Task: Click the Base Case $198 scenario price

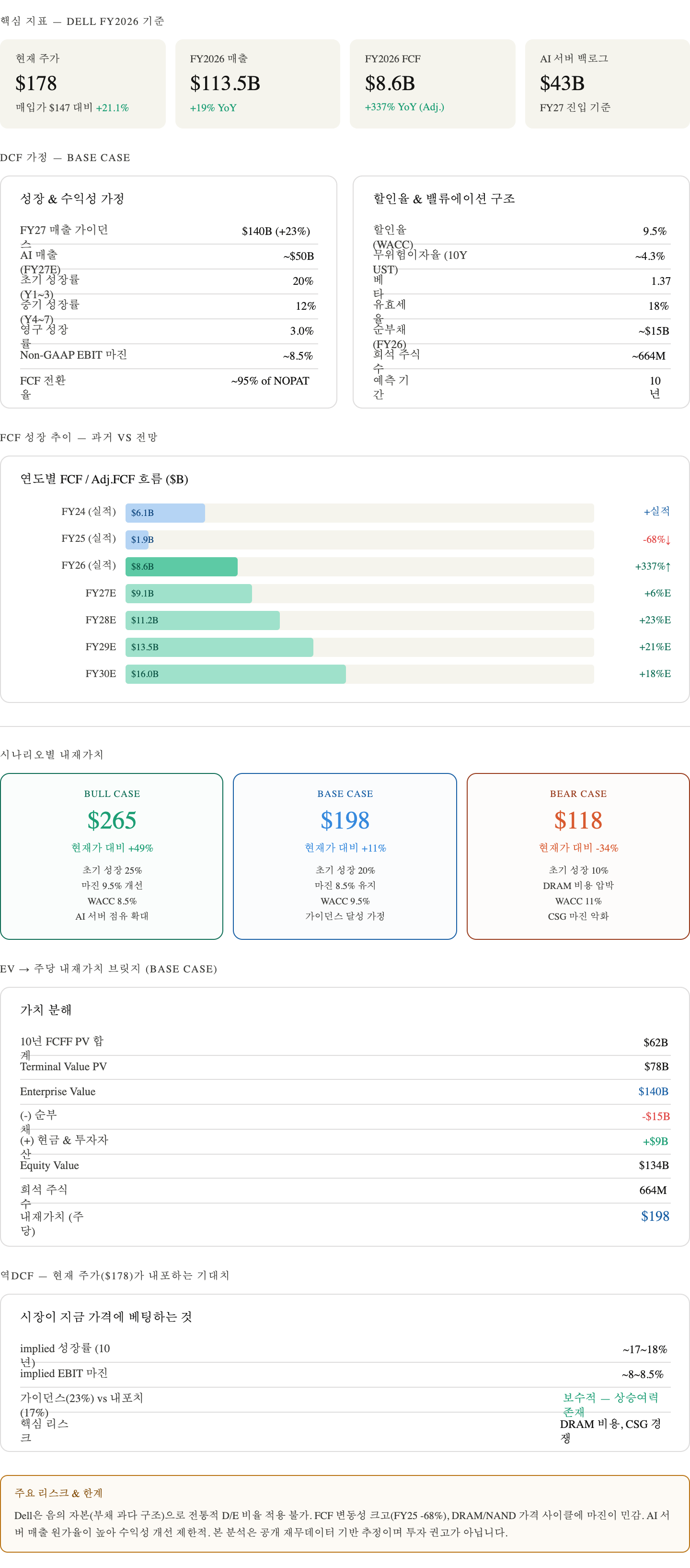Action: pyautogui.click(x=345, y=820)
